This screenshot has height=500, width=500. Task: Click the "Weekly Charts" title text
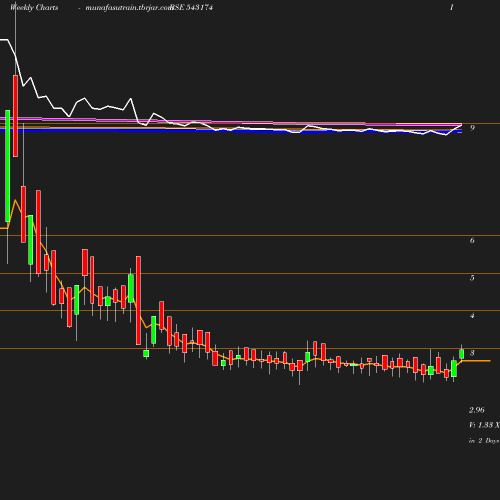tap(34, 7)
